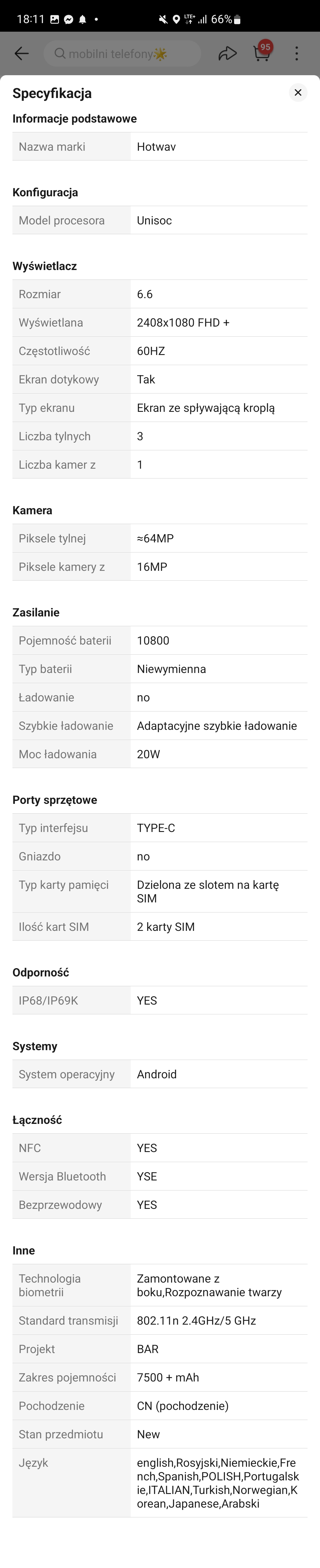The image size is (320, 1568).
Task: Focus the 'mobilni telefony' search field
Action: click(122, 54)
